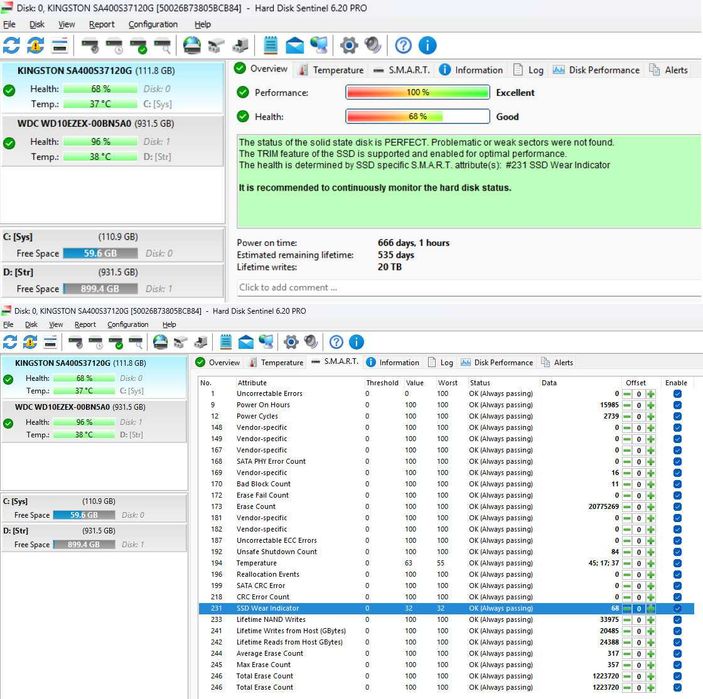Click blue refresh arrows icon in Overview window

pos(11,45)
